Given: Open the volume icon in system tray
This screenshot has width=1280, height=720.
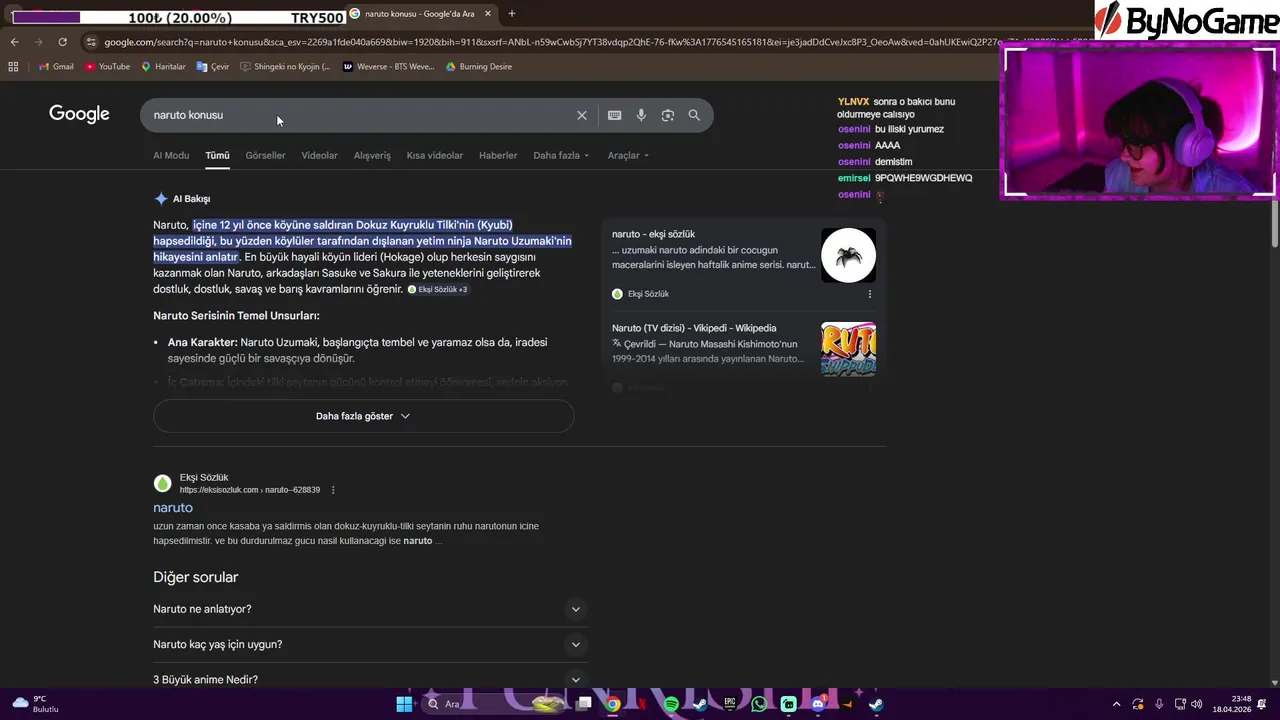Looking at the screenshot, I should click(x=1197, y=704).
